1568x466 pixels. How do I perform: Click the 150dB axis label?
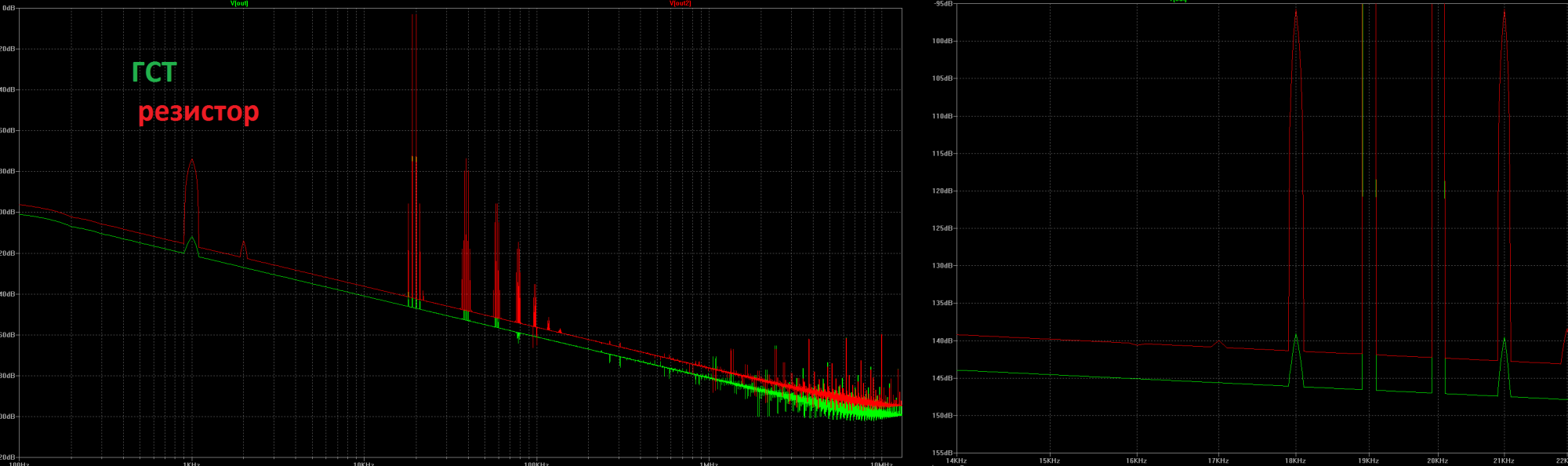coord(943,416)
